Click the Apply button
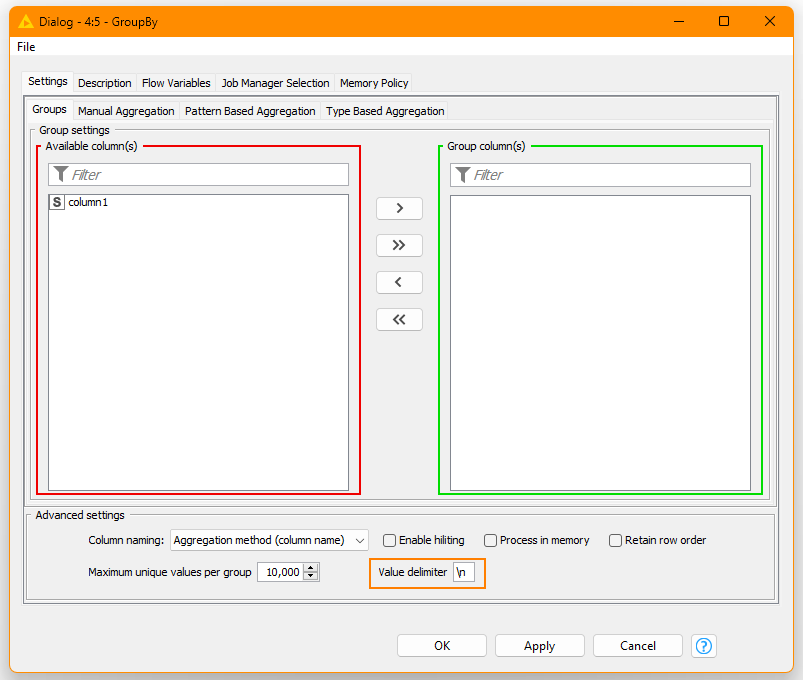The height and width of the screenshot is (680, 803). [x=539, y=646]
